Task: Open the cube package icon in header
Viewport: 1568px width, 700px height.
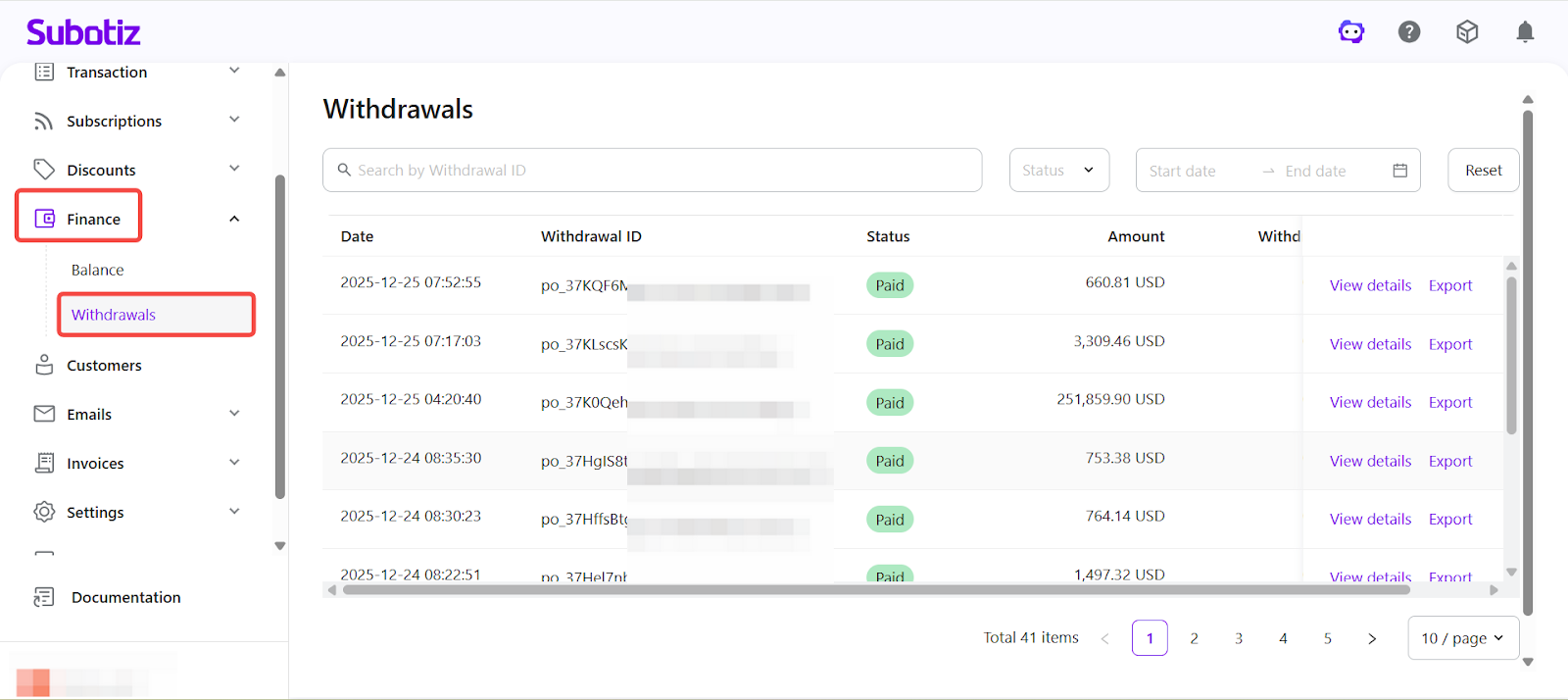Action: 1467,32
